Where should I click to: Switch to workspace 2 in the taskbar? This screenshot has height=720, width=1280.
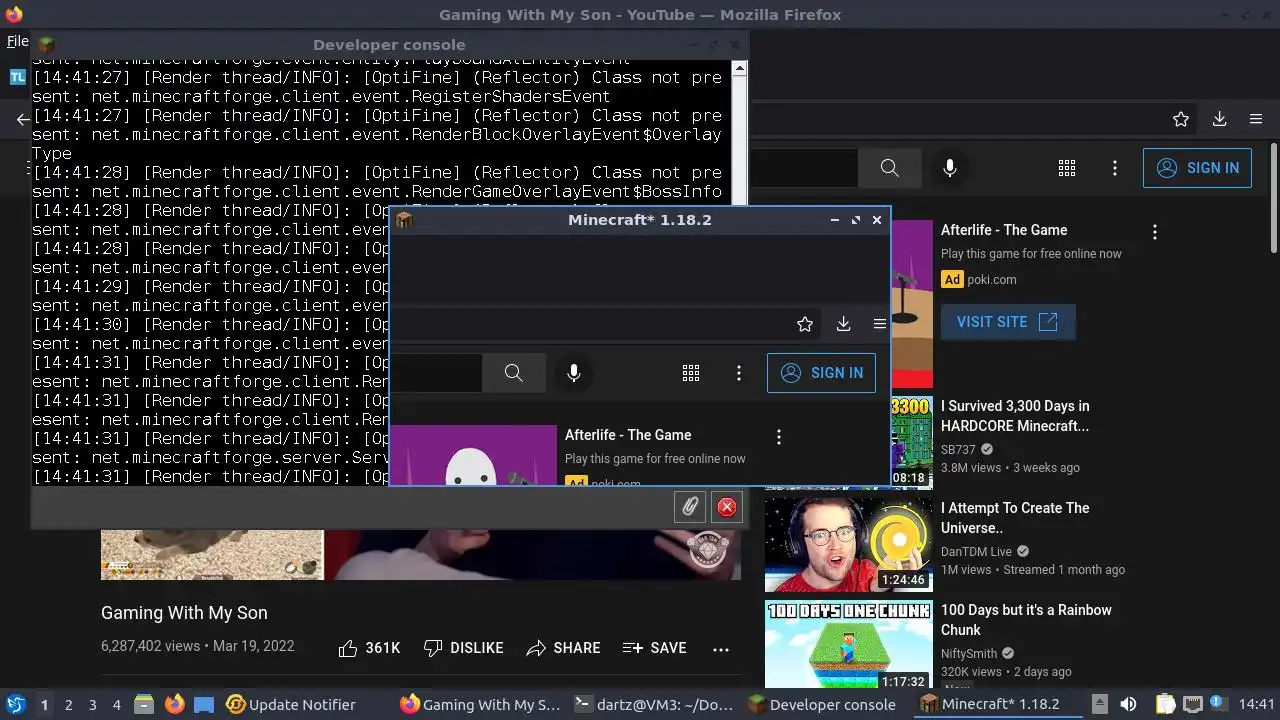point(69,705)
